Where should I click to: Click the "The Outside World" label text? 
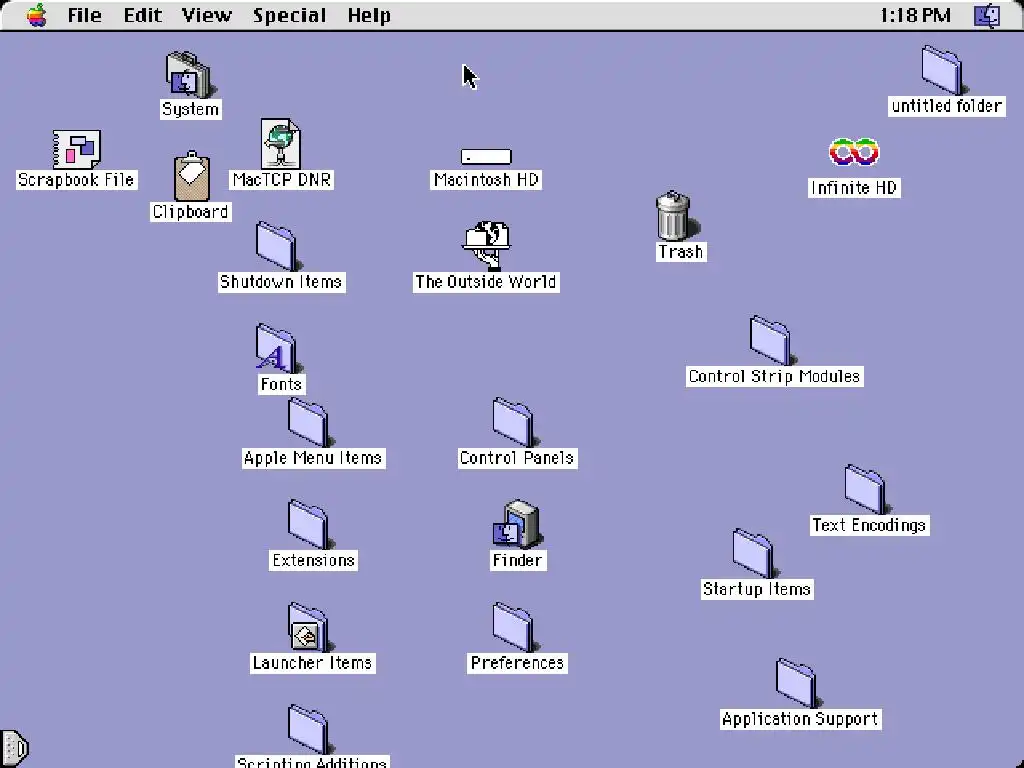[x=486, y=282]
